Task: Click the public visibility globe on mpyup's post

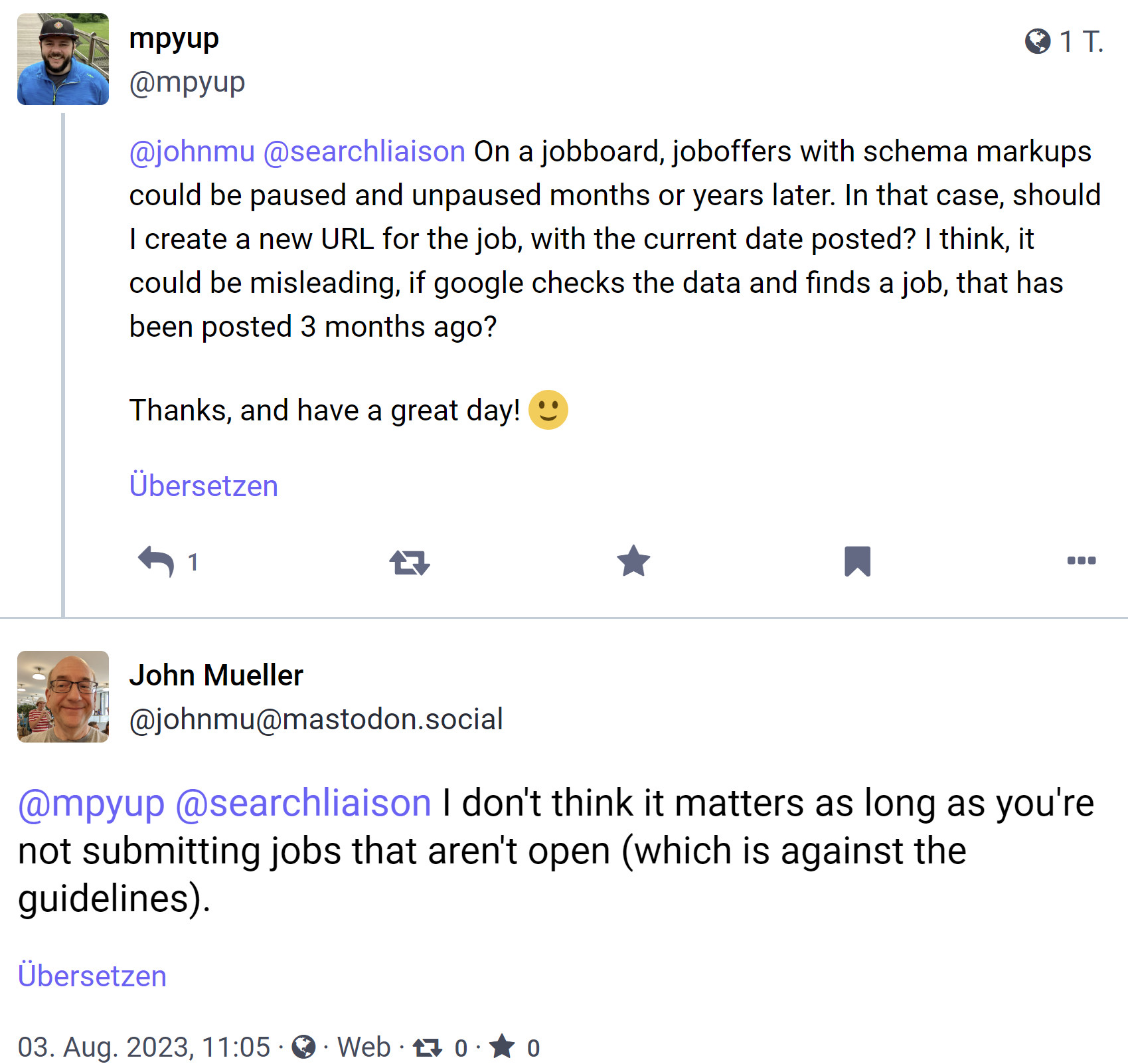Action: (1040, 41)
